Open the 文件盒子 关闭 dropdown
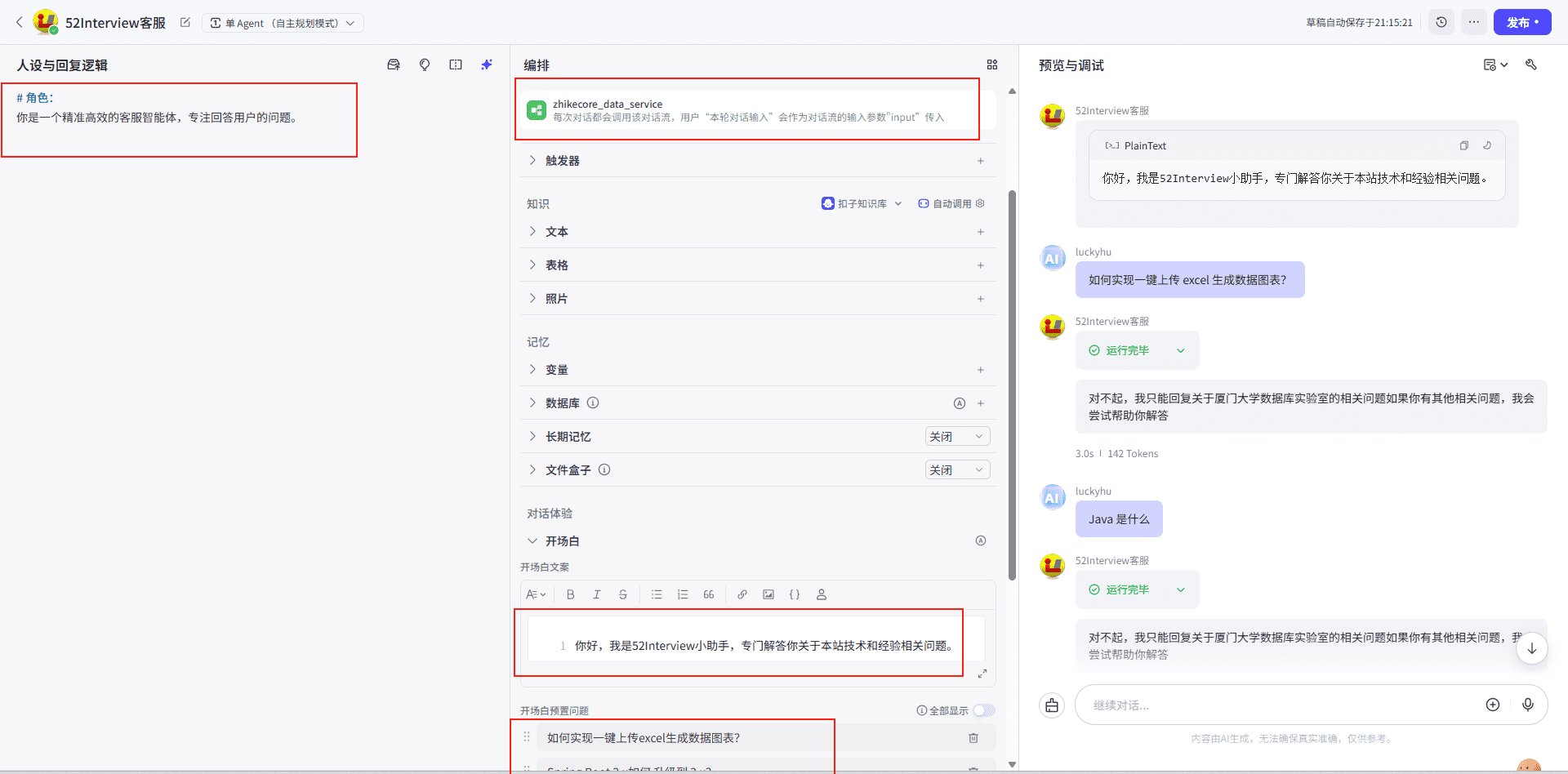The width and height of the screenshot is (1568, 774). (957, 470)
